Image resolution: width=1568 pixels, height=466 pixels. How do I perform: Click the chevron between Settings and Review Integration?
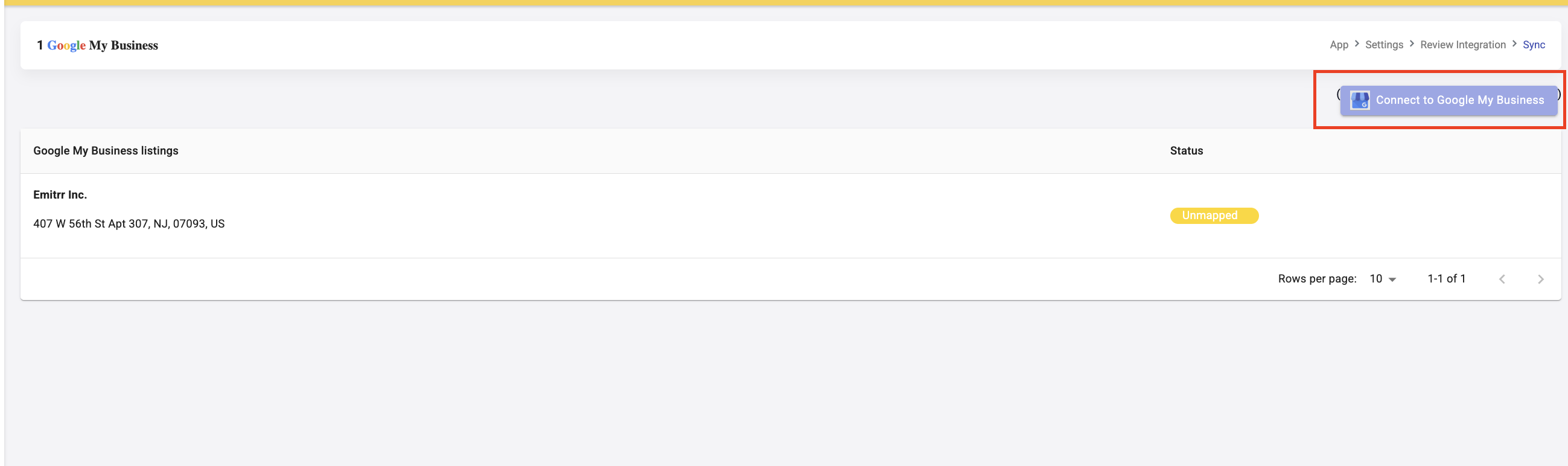1412,44
